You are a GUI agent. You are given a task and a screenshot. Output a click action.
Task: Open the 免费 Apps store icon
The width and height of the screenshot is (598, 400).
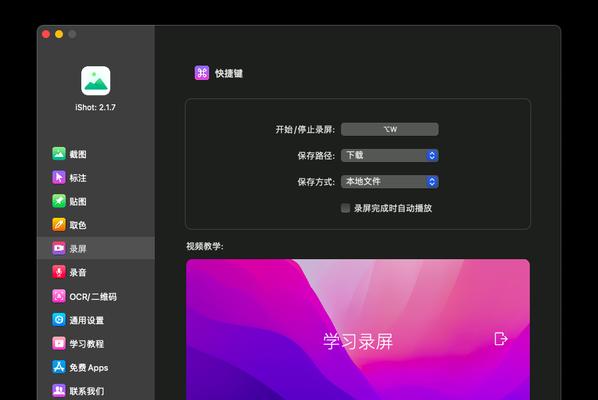point(59,367)
